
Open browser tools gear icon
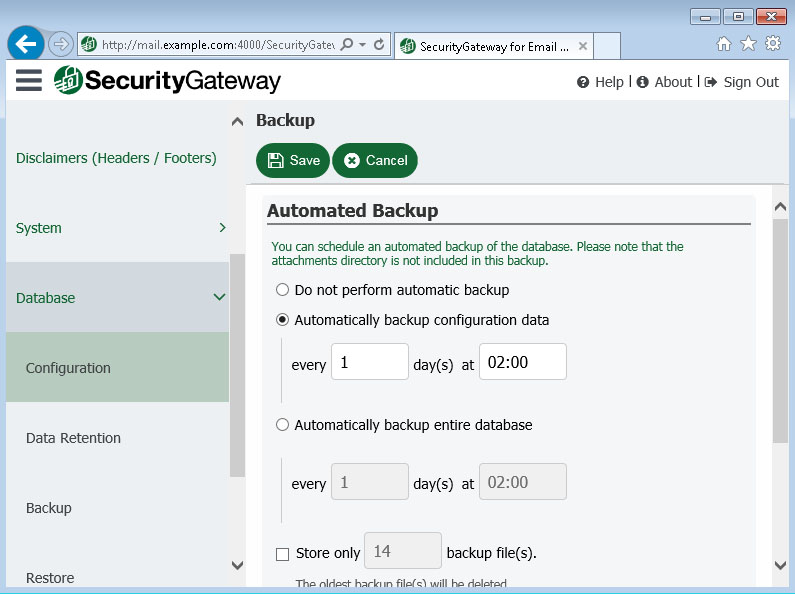click(x=773, y=44)
